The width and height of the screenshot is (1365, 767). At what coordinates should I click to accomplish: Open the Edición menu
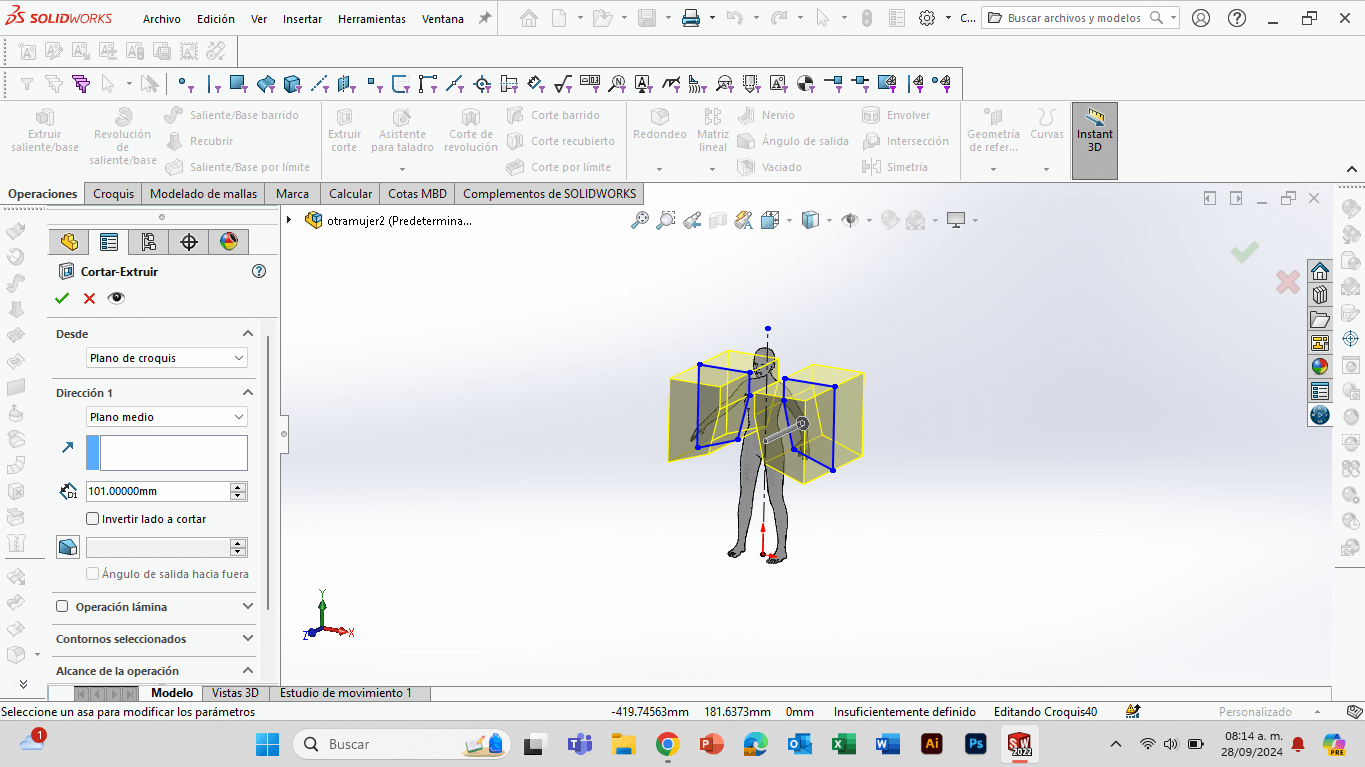coord(216,19)
